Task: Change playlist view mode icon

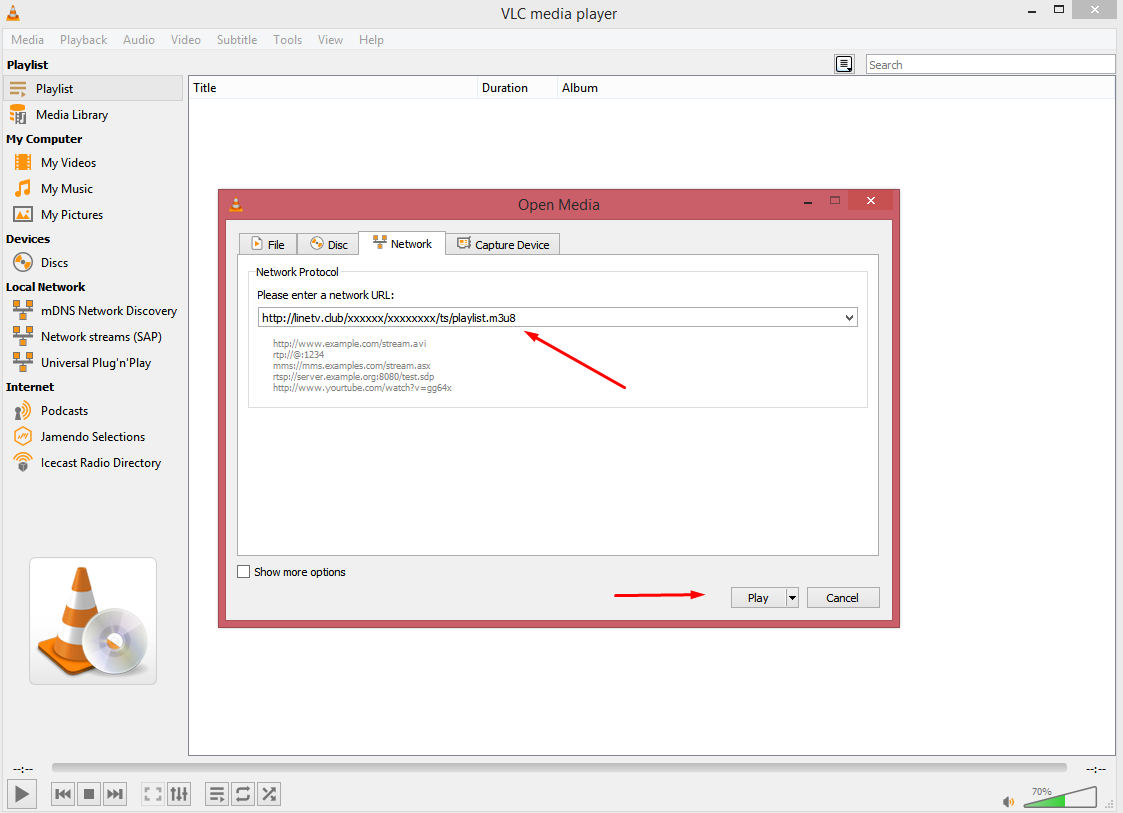Action: pyautogui.click(x=844, y=64)
